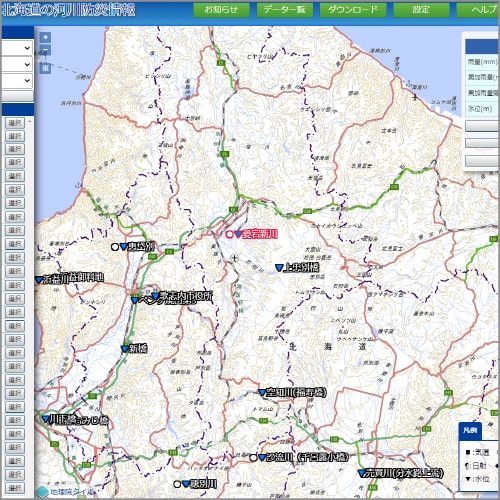Screen dimensions: 500x500
Task: Open the ダウンロード menu
Action: click(353, 10)
